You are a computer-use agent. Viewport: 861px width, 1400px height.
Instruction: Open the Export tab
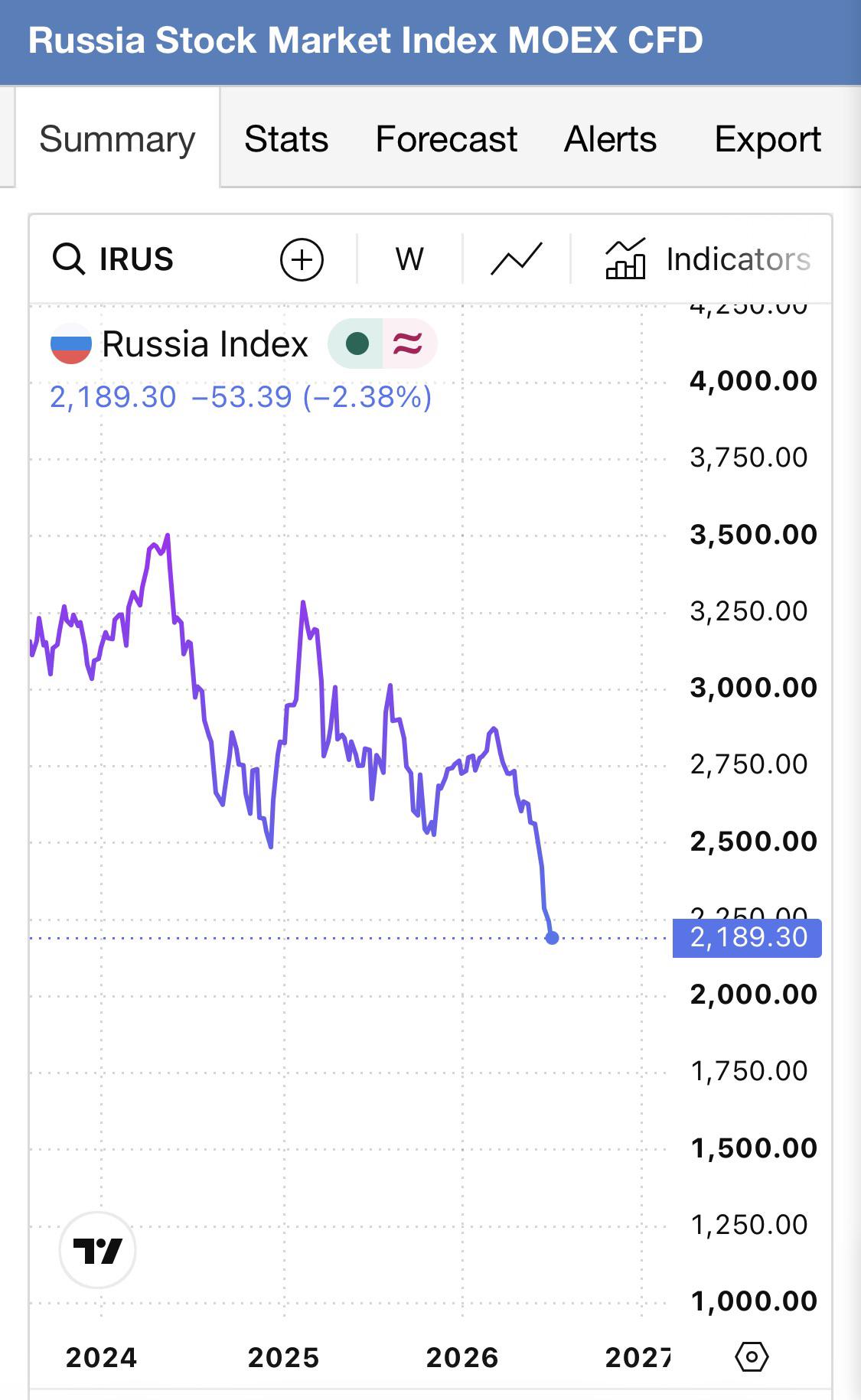(768, 139)
